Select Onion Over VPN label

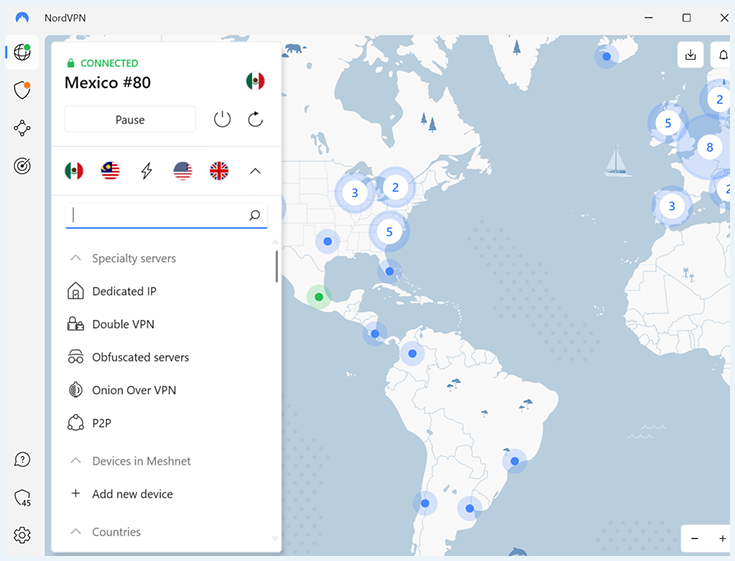coord(134,390)
